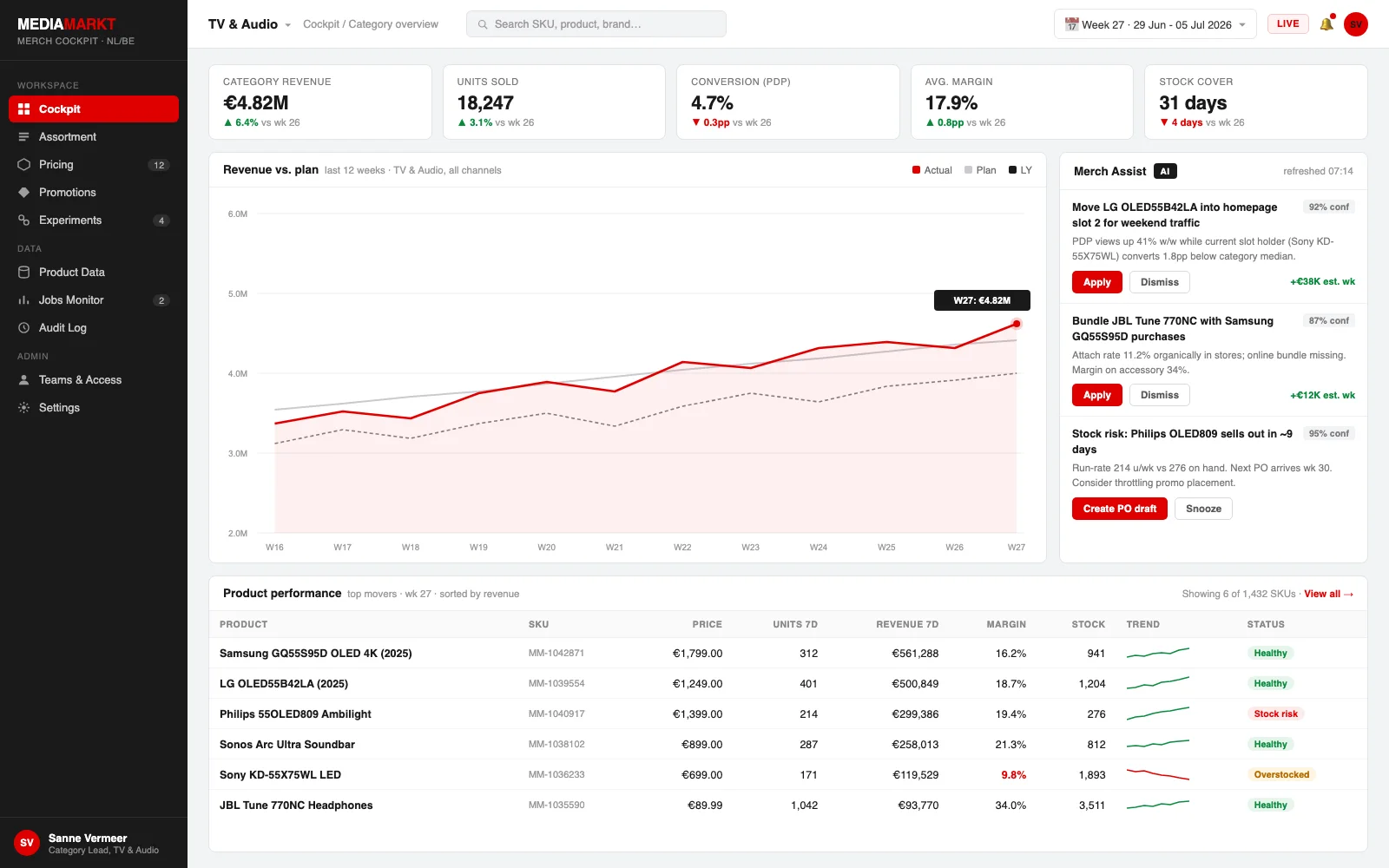The width and height of the screenshot is (1389, 868).
Task: Click the Stock Cover KPI card
Action: (1256, 102)
